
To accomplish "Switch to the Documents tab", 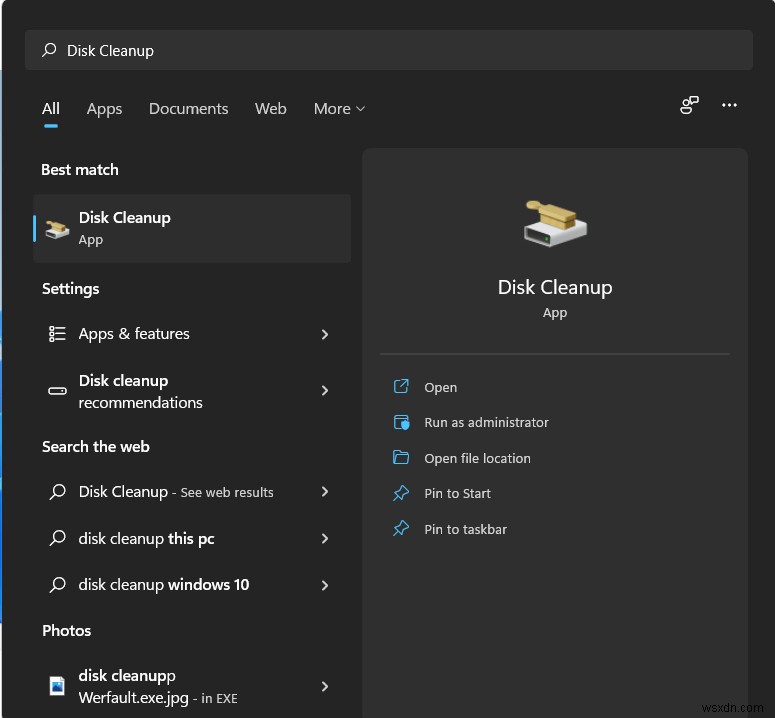I will coord(188,109).
